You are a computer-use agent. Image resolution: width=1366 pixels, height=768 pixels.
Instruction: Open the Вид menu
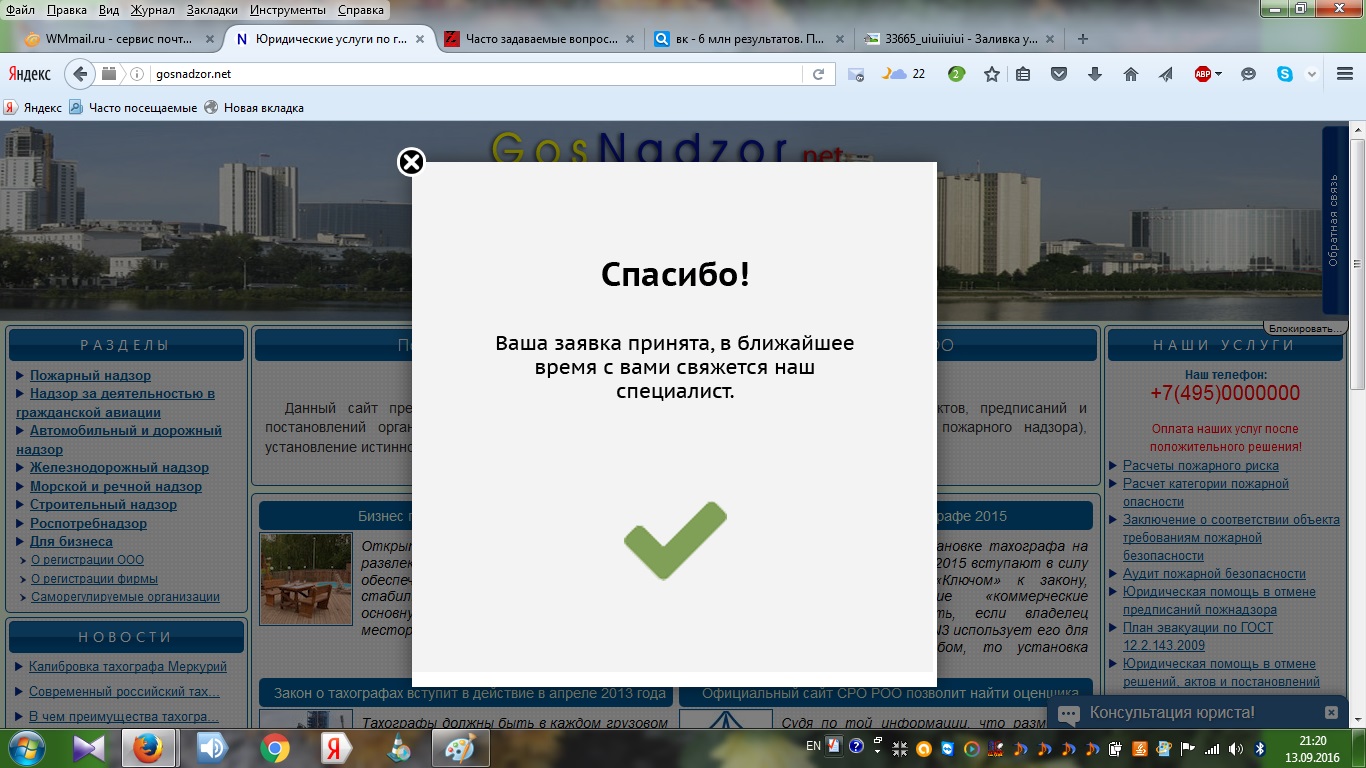click(x=109, y=10)
